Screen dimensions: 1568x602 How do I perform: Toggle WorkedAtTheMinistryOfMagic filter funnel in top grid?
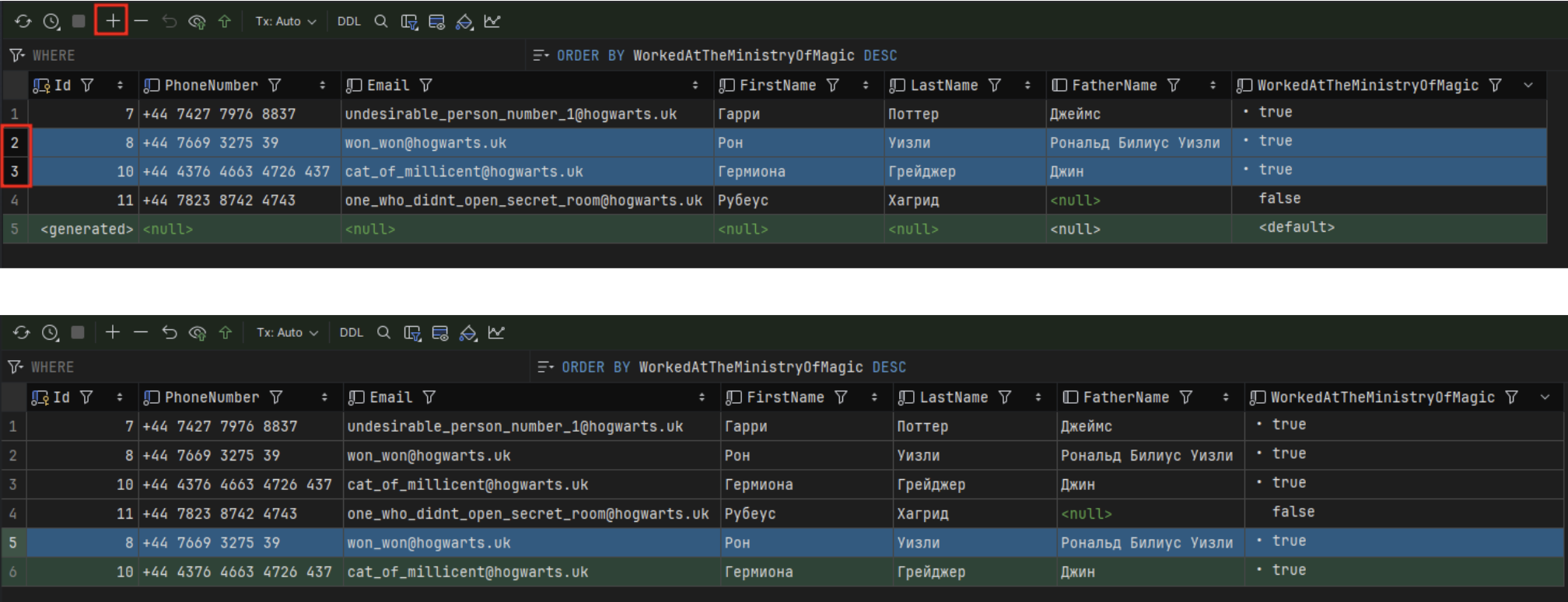click(1495, 86)
